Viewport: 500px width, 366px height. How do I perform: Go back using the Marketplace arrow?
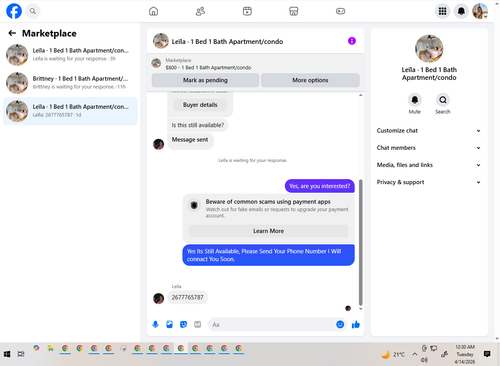(x=12, y=33)
